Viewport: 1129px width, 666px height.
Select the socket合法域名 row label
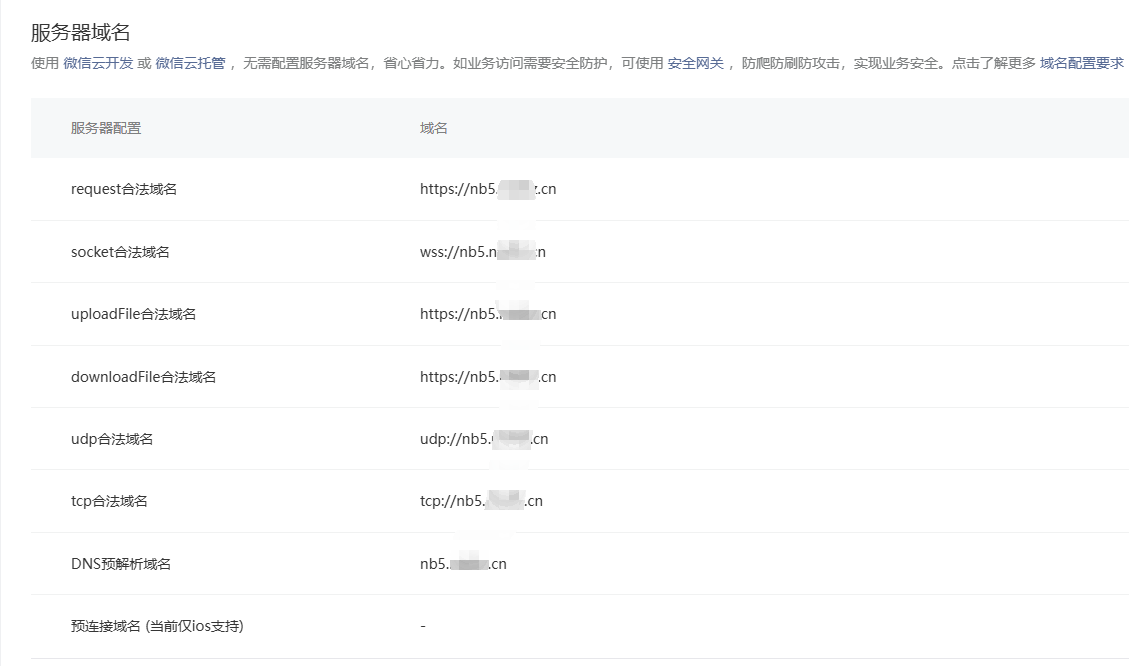tap(120, 252)
